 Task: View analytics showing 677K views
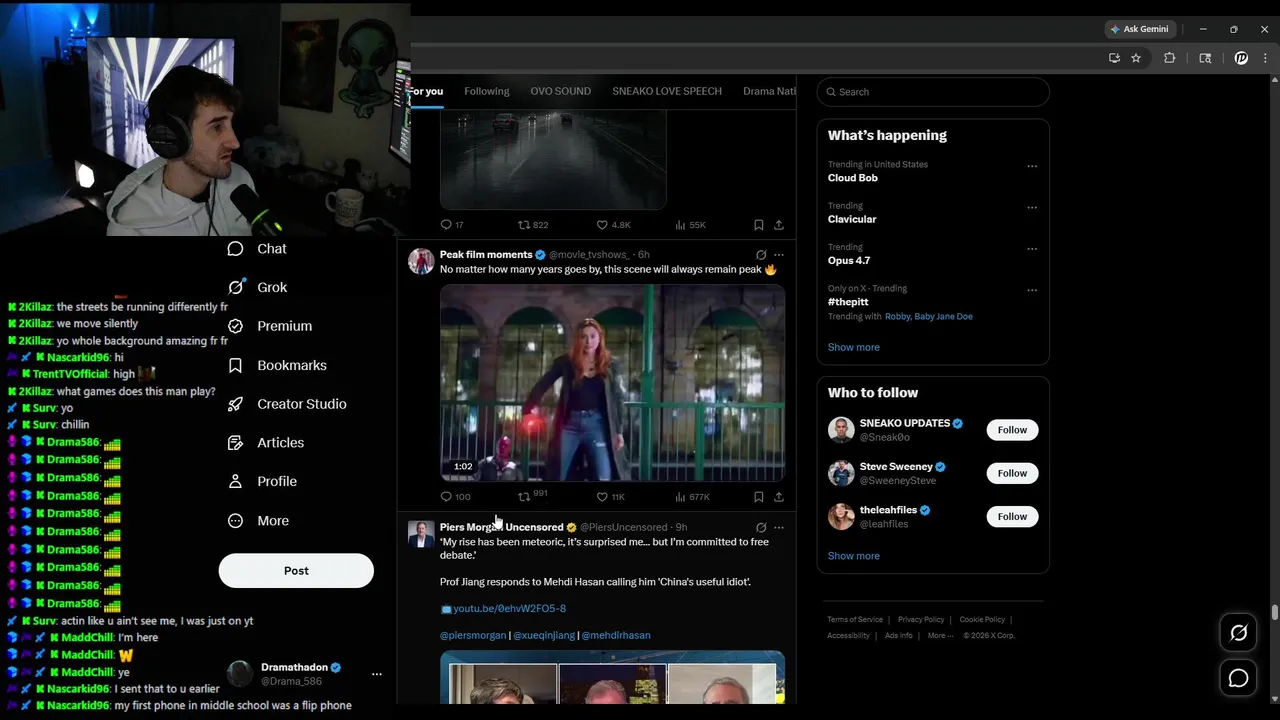(692, 497)
